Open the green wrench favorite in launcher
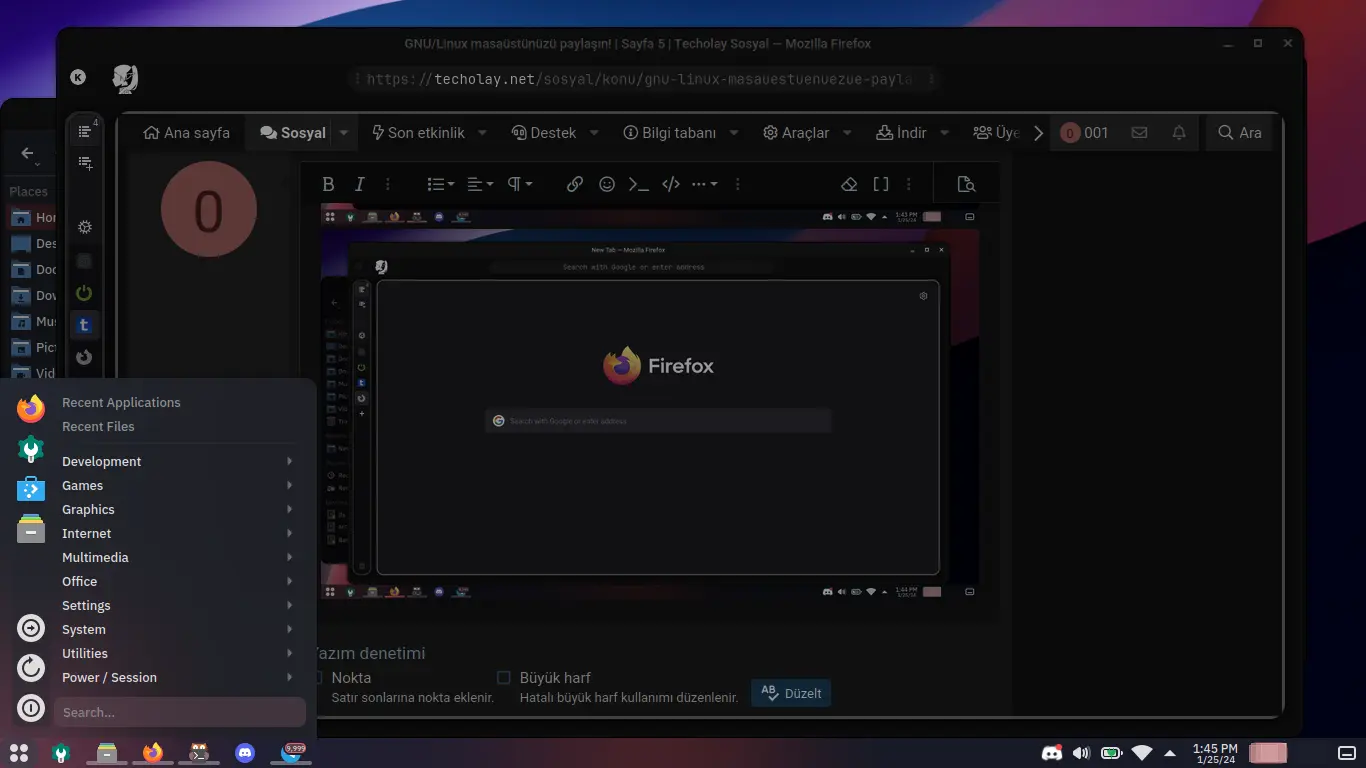This screenshot has width=1366, height=768. (x=31, y=449)
